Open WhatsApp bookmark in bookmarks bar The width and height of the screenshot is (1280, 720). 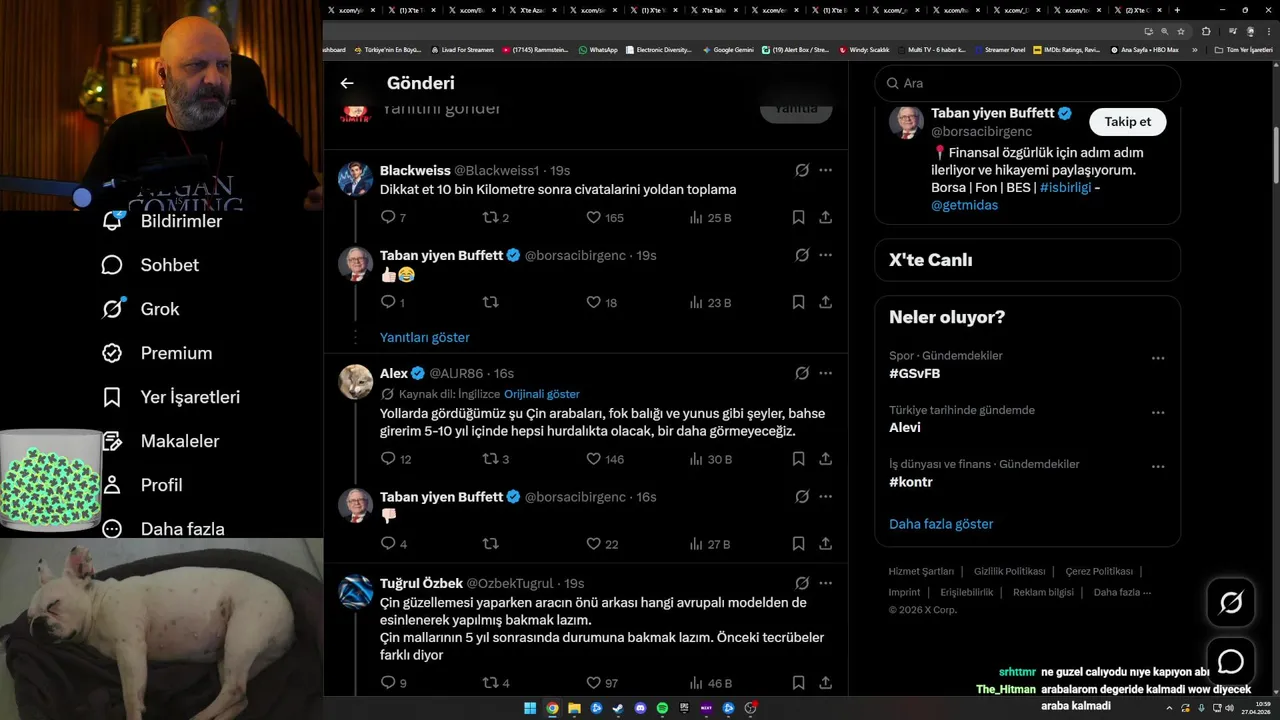coord(598,49)
